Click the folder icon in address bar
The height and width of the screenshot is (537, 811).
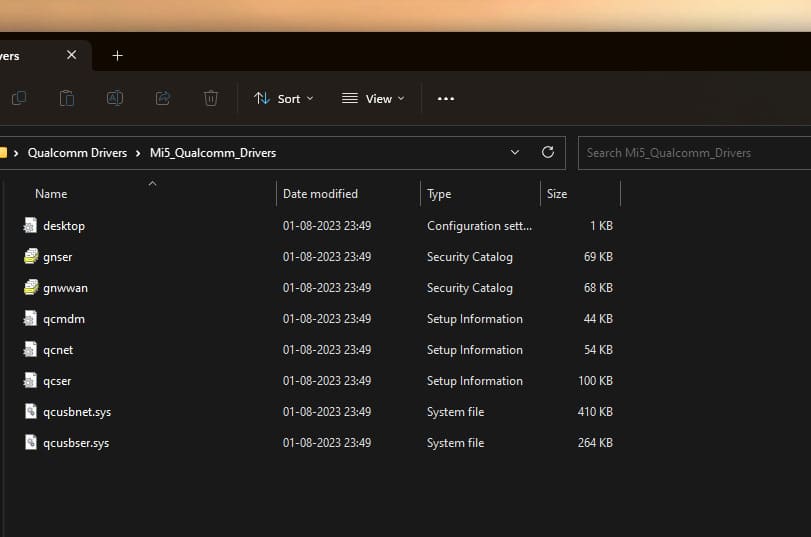tap(3, 153)
